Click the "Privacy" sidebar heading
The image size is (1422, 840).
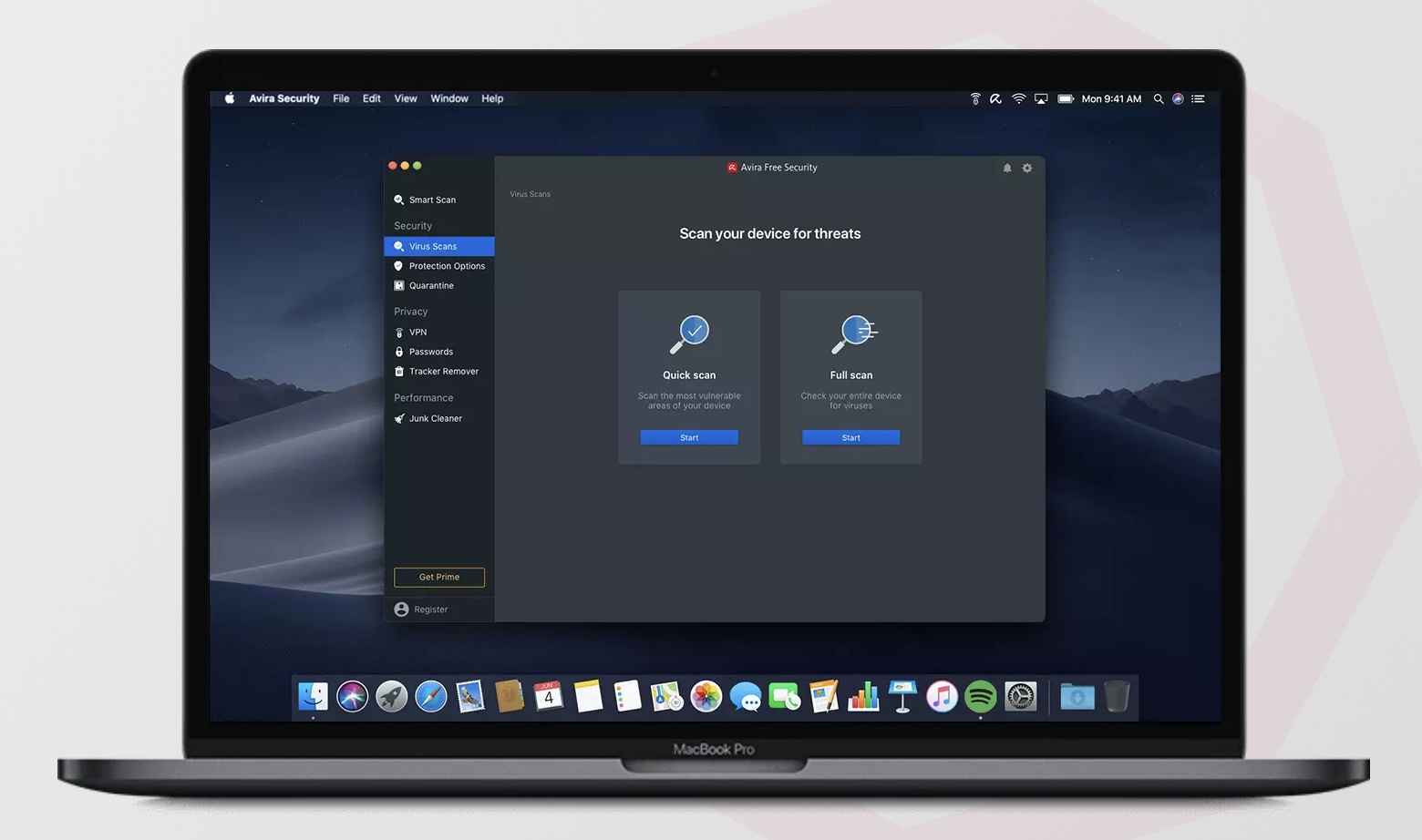point(411,312)
